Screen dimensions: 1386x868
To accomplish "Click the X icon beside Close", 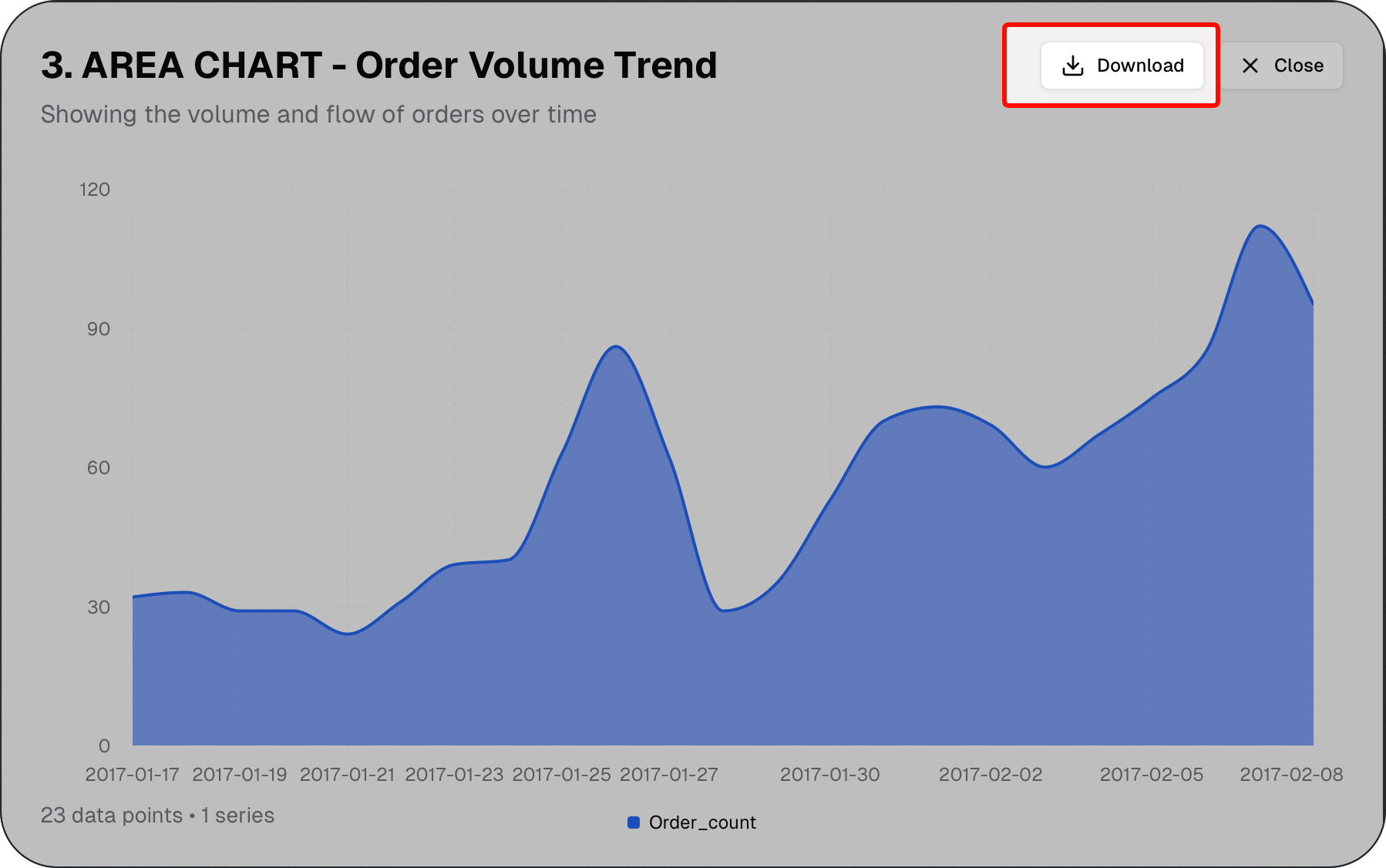I will coord(1250,66).
